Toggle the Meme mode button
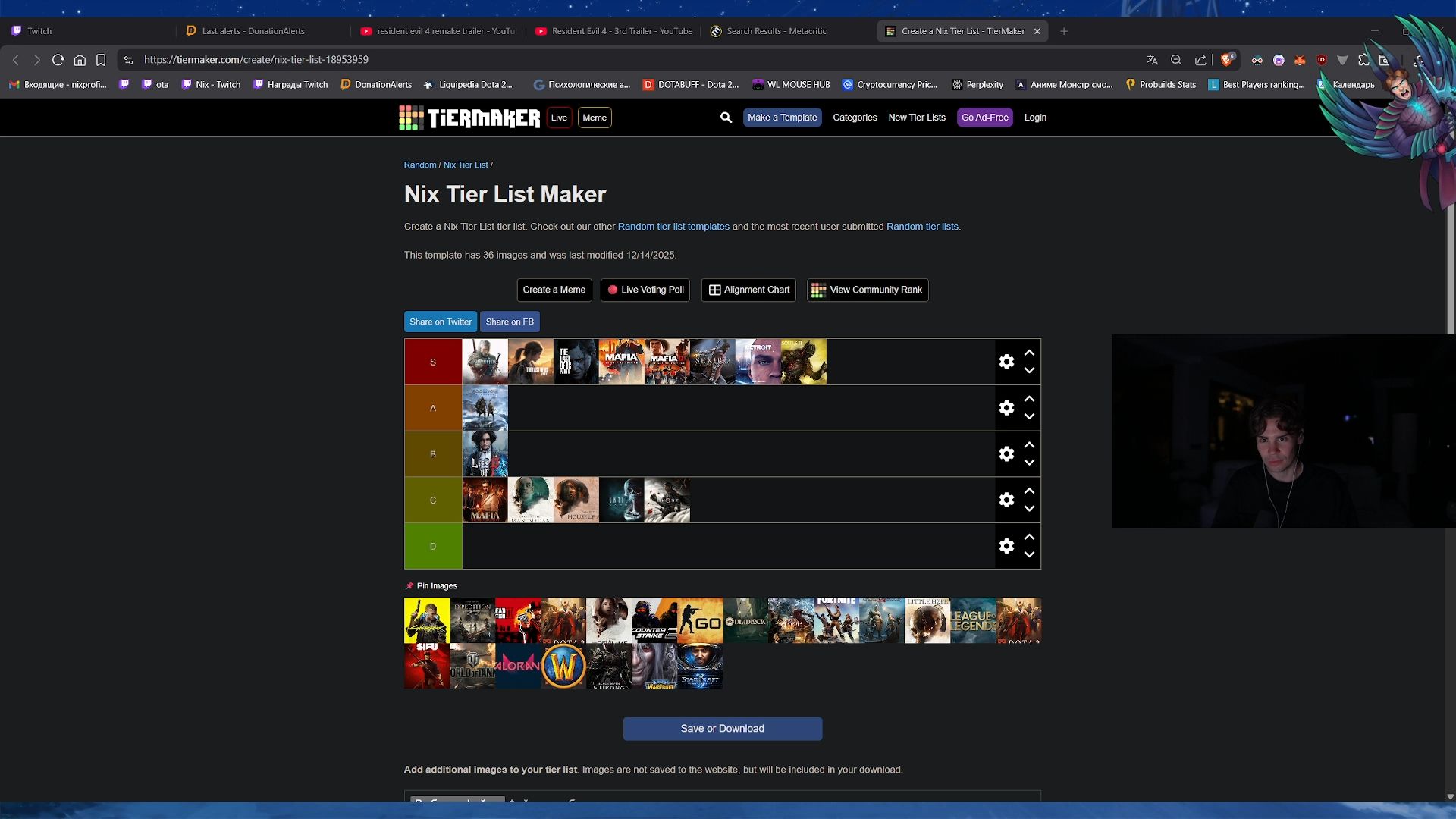 coord(595,118)
